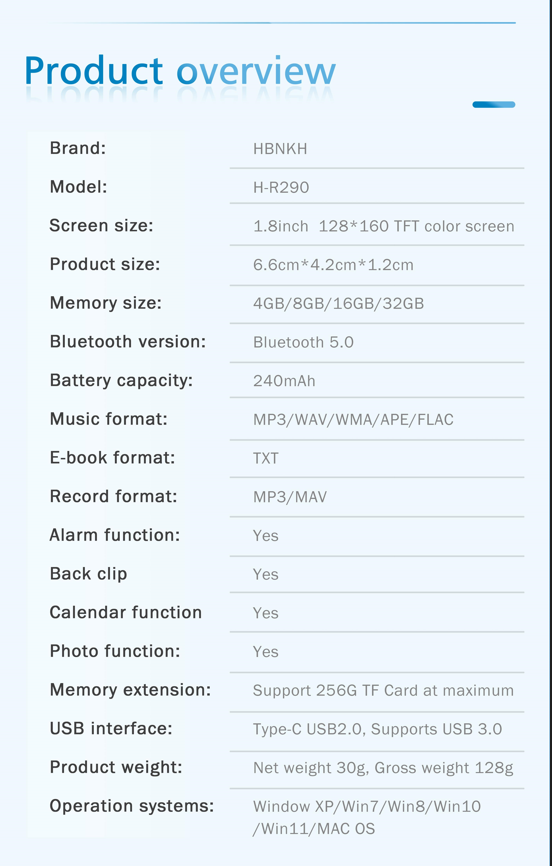Viewport: 552px width, 866px height.
Task: Click the 4GB/8GB/16GB/32GB memory size value
Action: [338, 303]
